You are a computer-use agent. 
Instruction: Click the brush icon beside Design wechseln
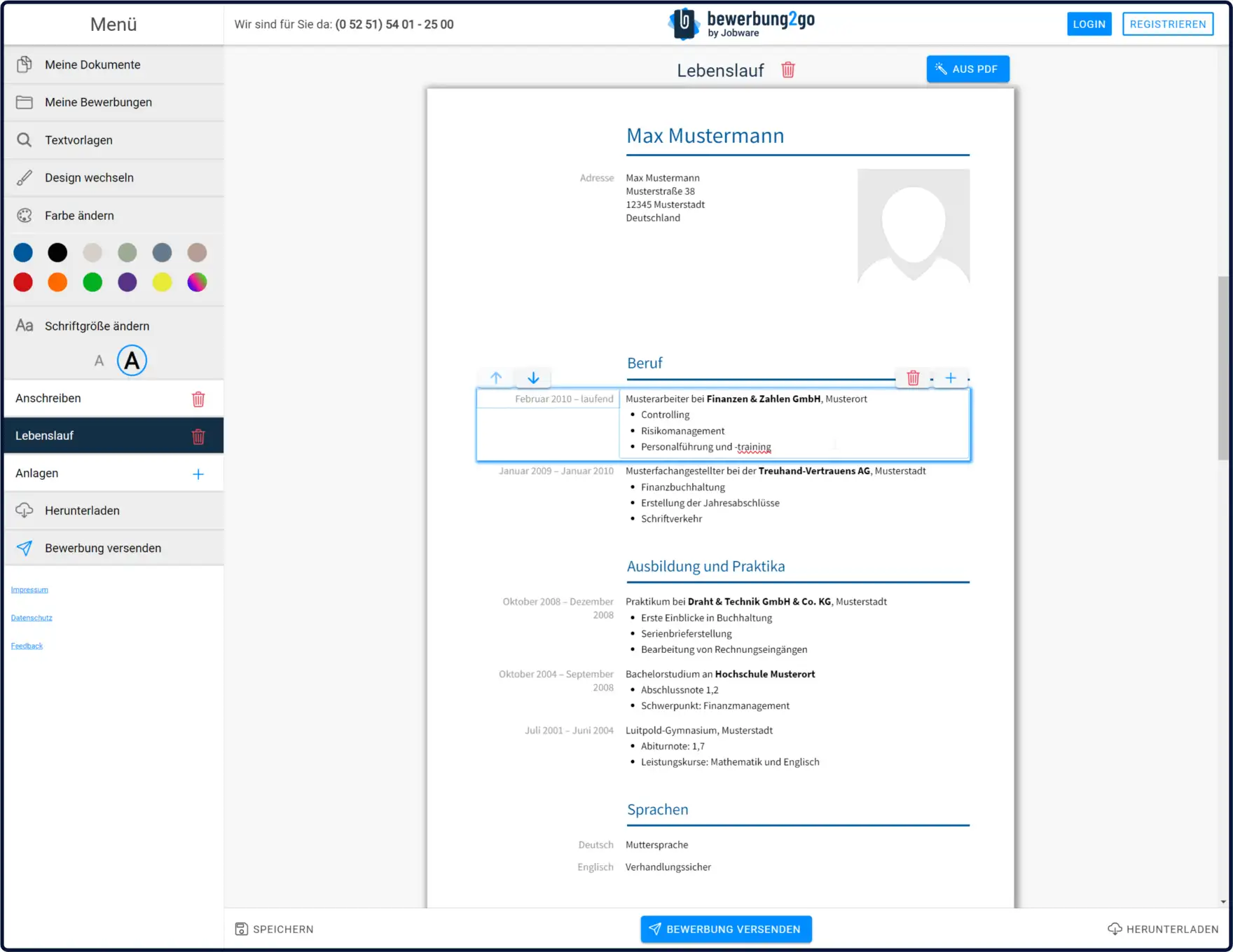tap(25, 178)
